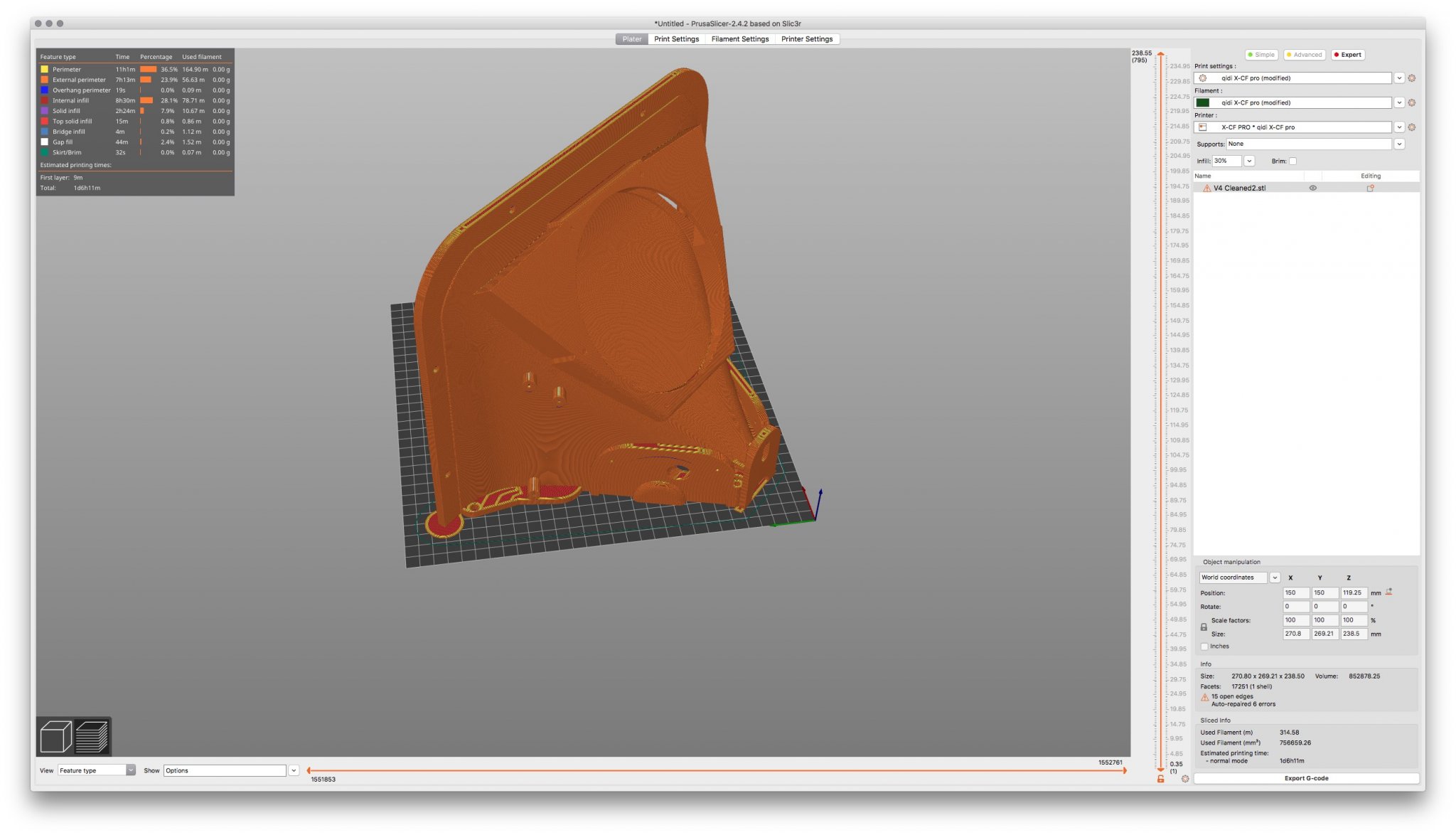Switch to the 3D editor view cube
Screen dimensions: 1456x835
[56, 736]
